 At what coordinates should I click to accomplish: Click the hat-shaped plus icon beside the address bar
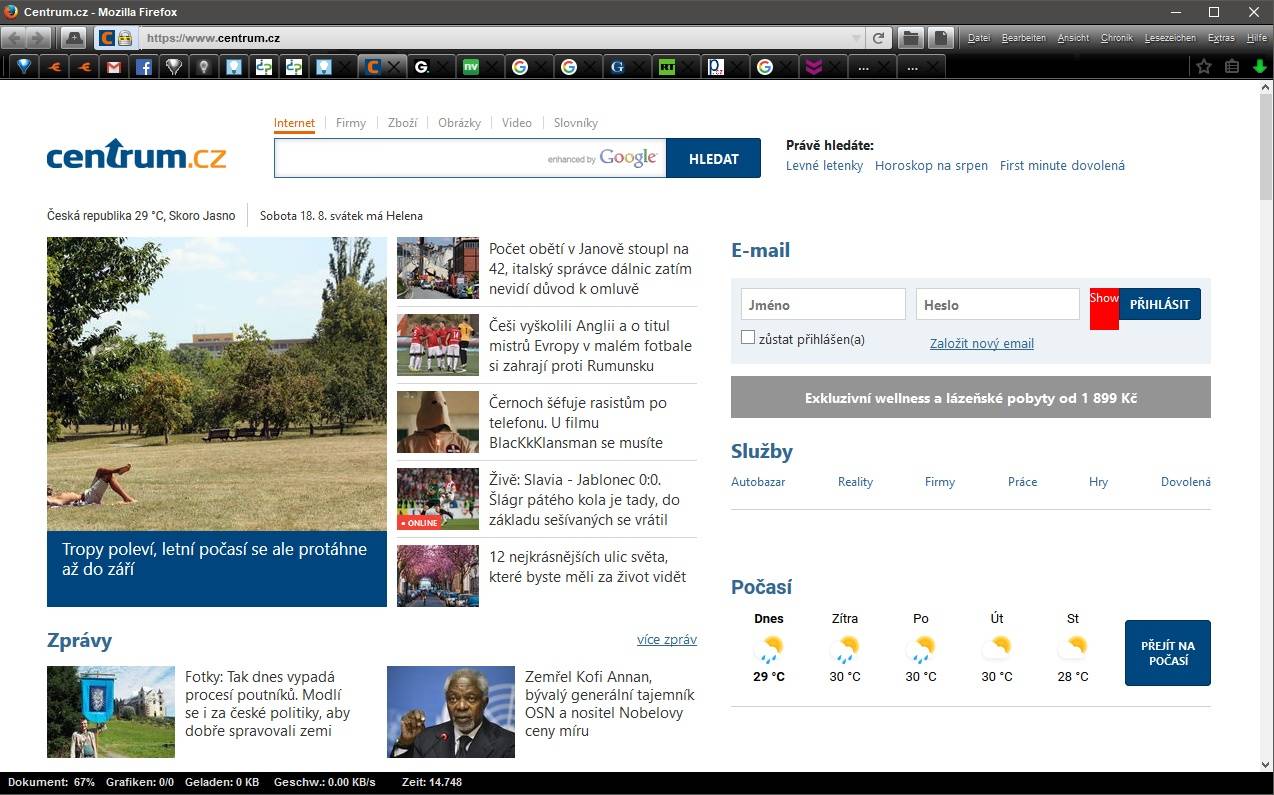[73, 39]
